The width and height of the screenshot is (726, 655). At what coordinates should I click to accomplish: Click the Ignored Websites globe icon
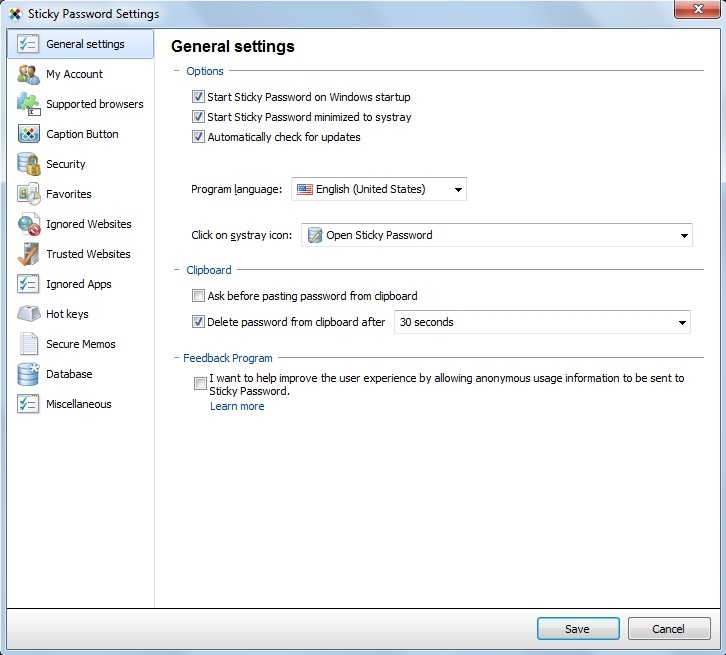point(28,224)
